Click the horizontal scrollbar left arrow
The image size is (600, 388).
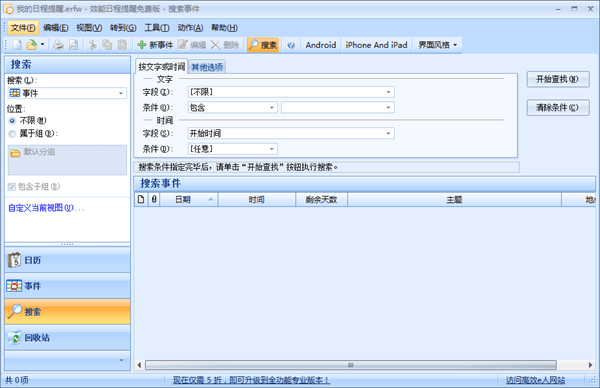pyautogui.click(x=139, y=365)
